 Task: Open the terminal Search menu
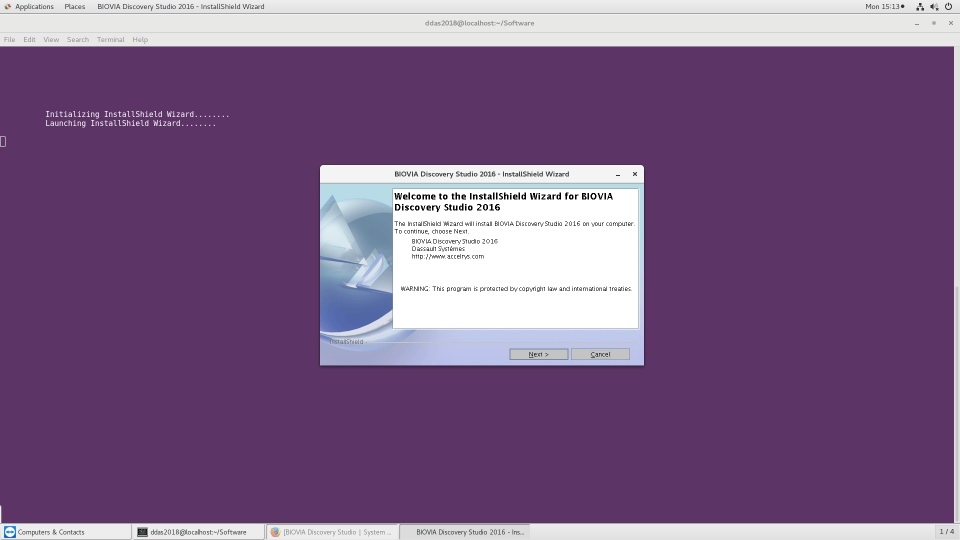(x=78, y=39)
